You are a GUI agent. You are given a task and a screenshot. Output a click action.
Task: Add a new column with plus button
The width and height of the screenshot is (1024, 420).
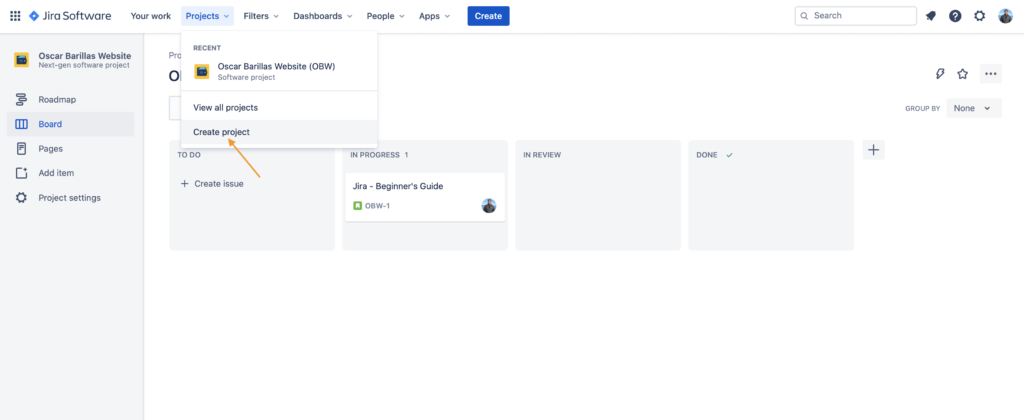click(x=874, y=150)
